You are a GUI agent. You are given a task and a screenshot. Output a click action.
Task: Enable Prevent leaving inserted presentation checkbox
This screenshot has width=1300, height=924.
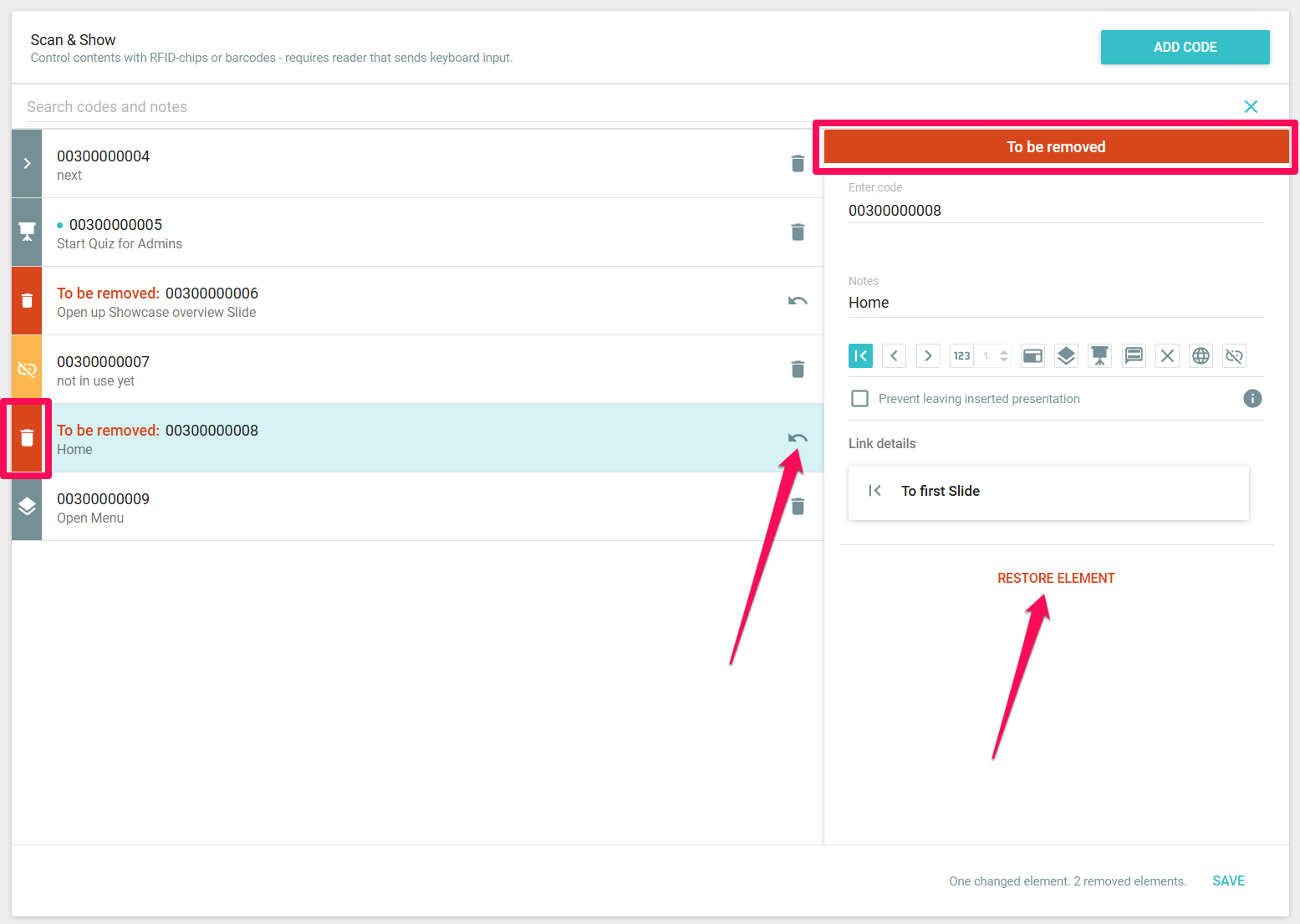859,399
